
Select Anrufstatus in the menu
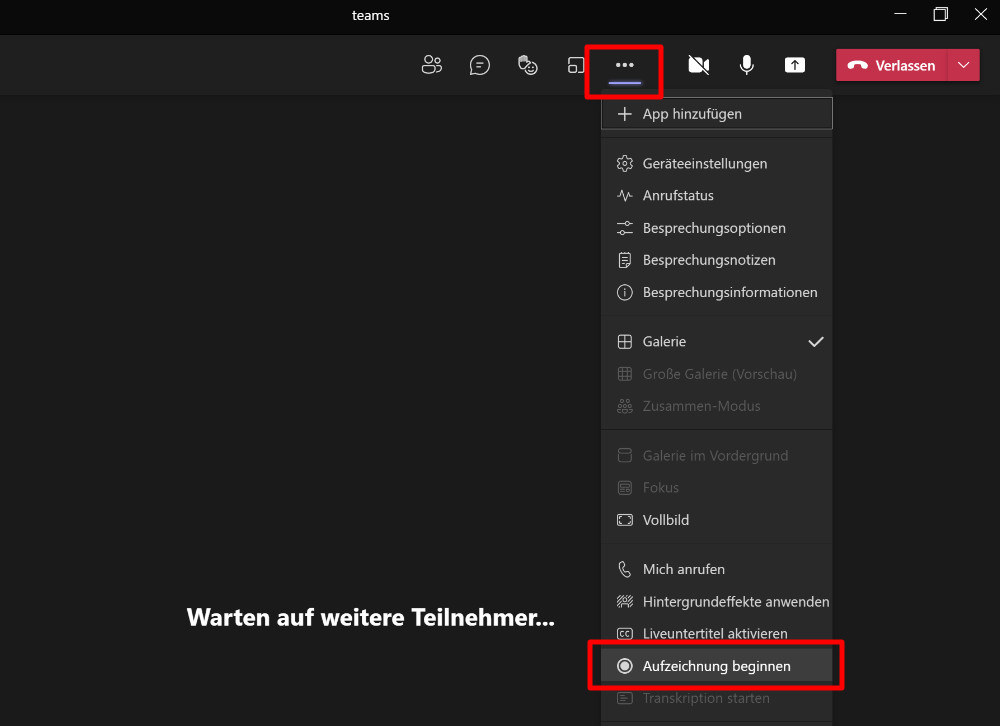(717, 195)
